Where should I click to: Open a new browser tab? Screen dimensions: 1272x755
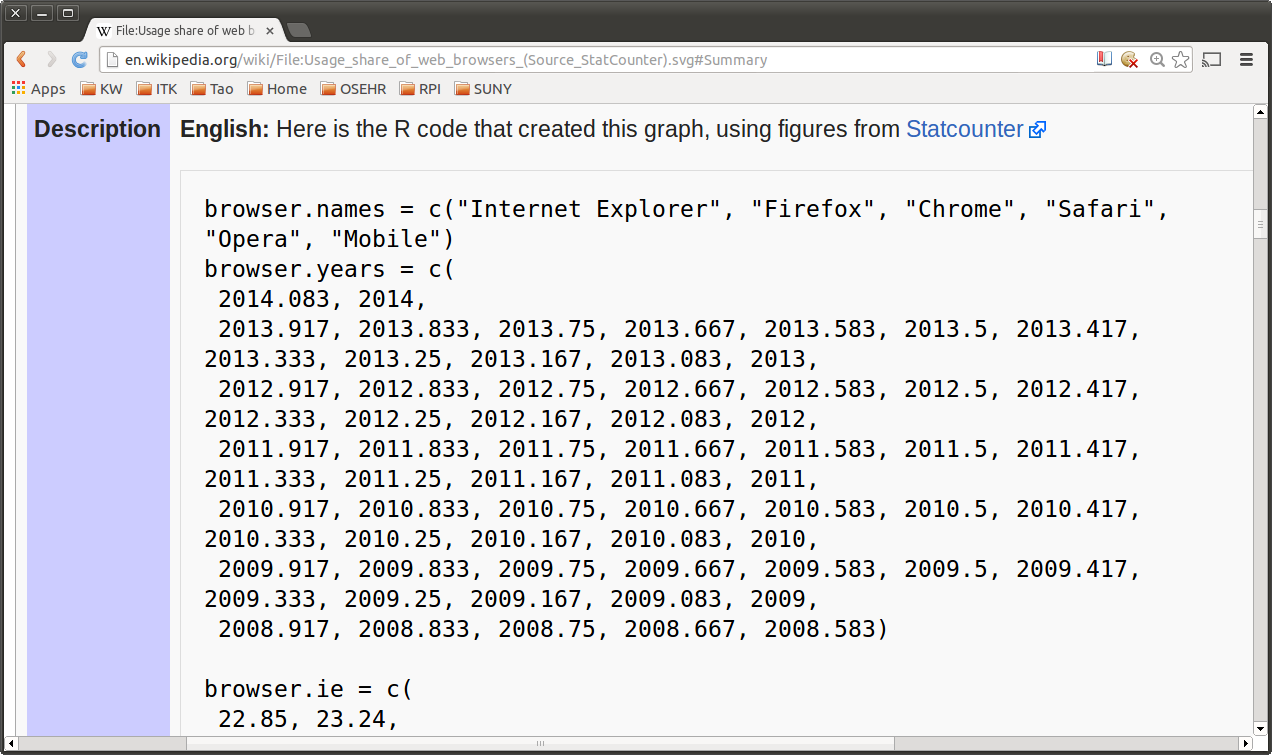pos(298,30)
